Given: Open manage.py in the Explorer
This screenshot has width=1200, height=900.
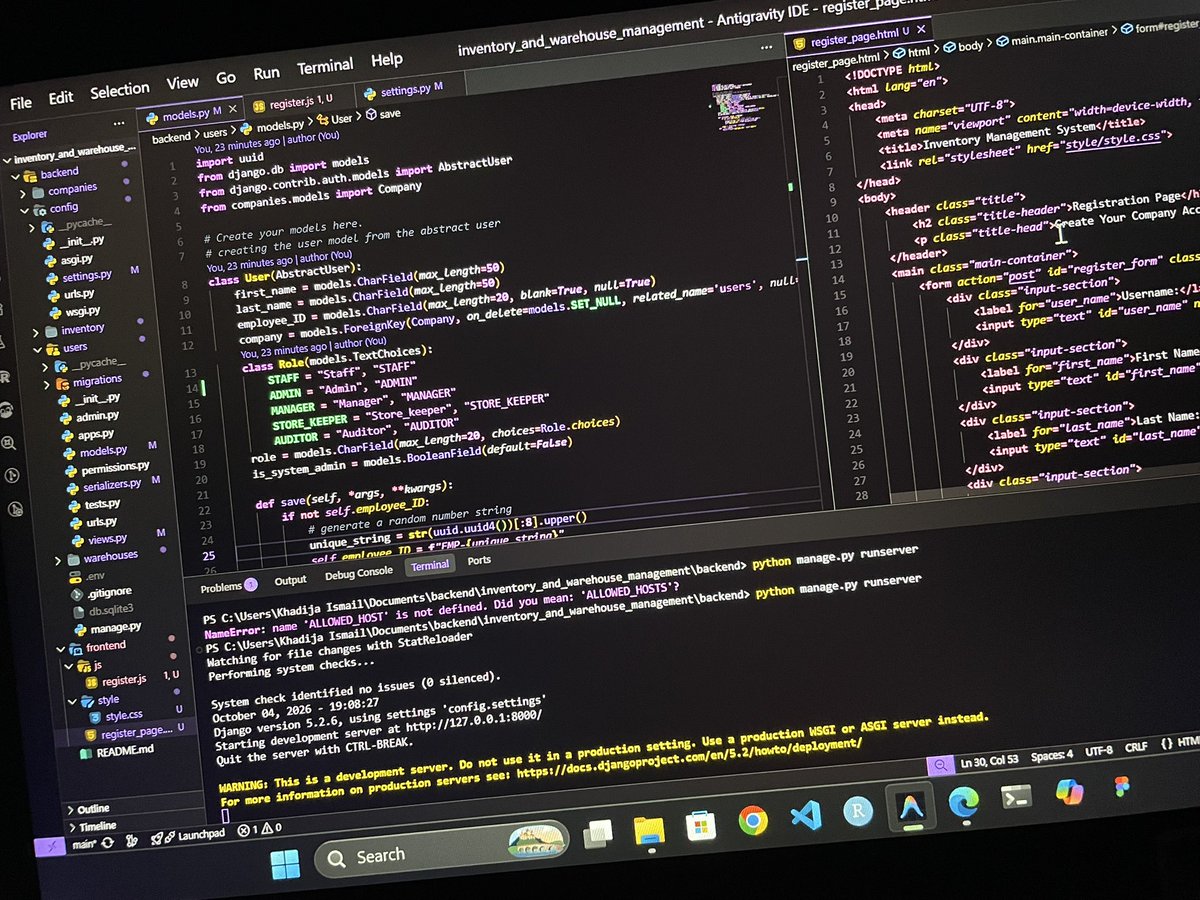Looking at the screenshot, I should click(115, 628).
